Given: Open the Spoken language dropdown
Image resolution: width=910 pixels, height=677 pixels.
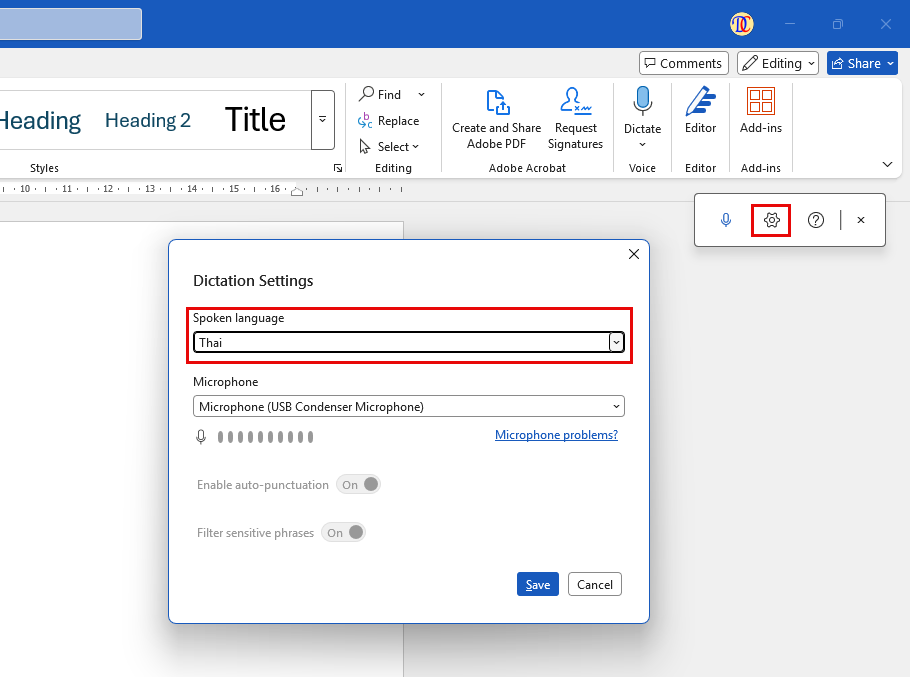Looking at the screenshot, I should [x=409, y=342].
